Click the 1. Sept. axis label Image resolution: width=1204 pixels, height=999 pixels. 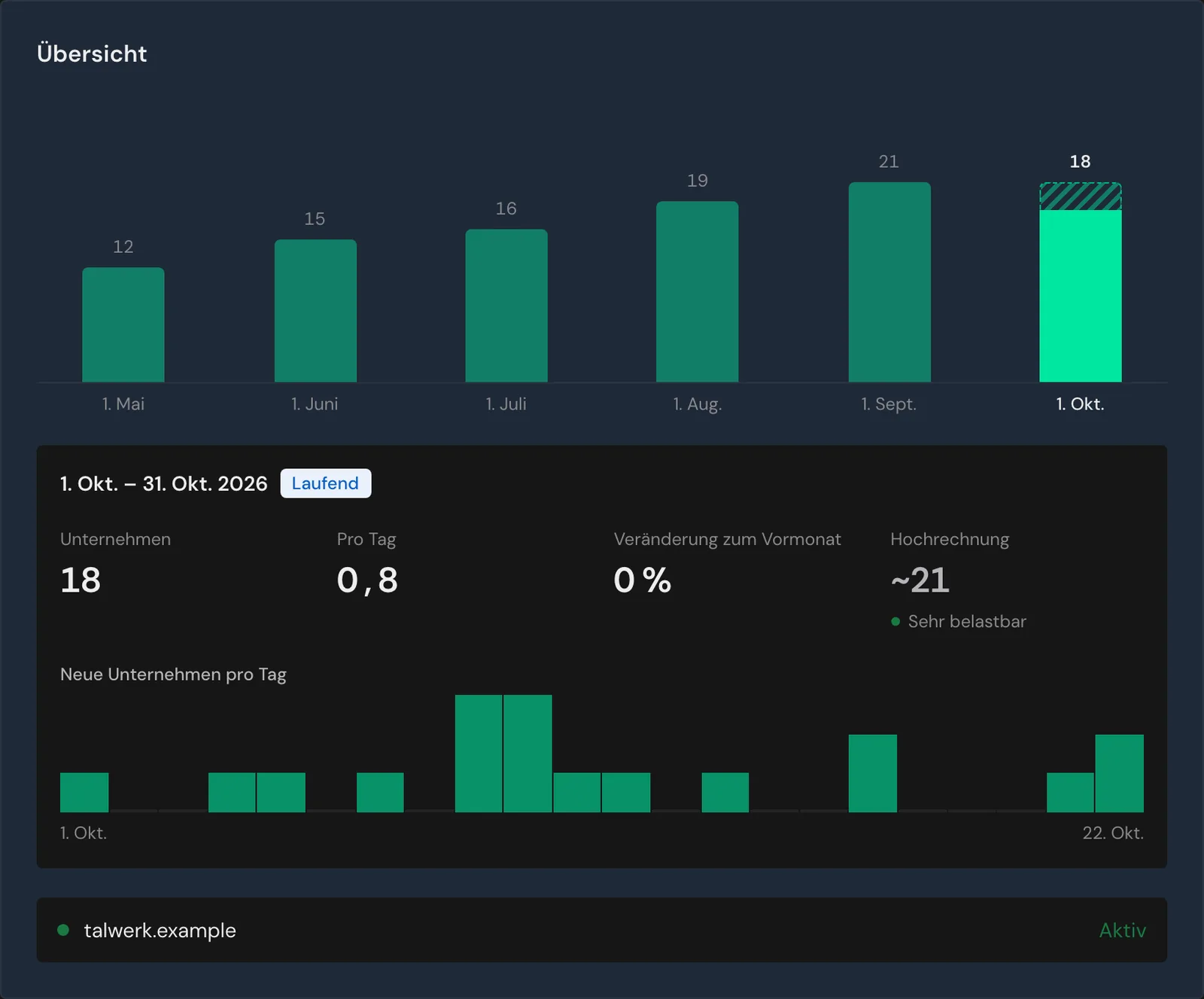[889, 404]
